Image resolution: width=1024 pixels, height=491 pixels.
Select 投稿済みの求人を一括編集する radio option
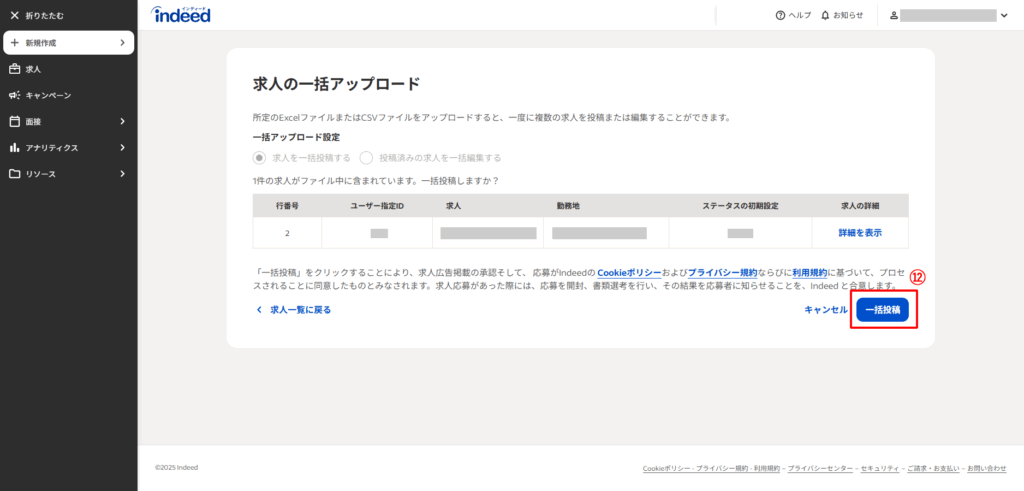coord(366,157)
